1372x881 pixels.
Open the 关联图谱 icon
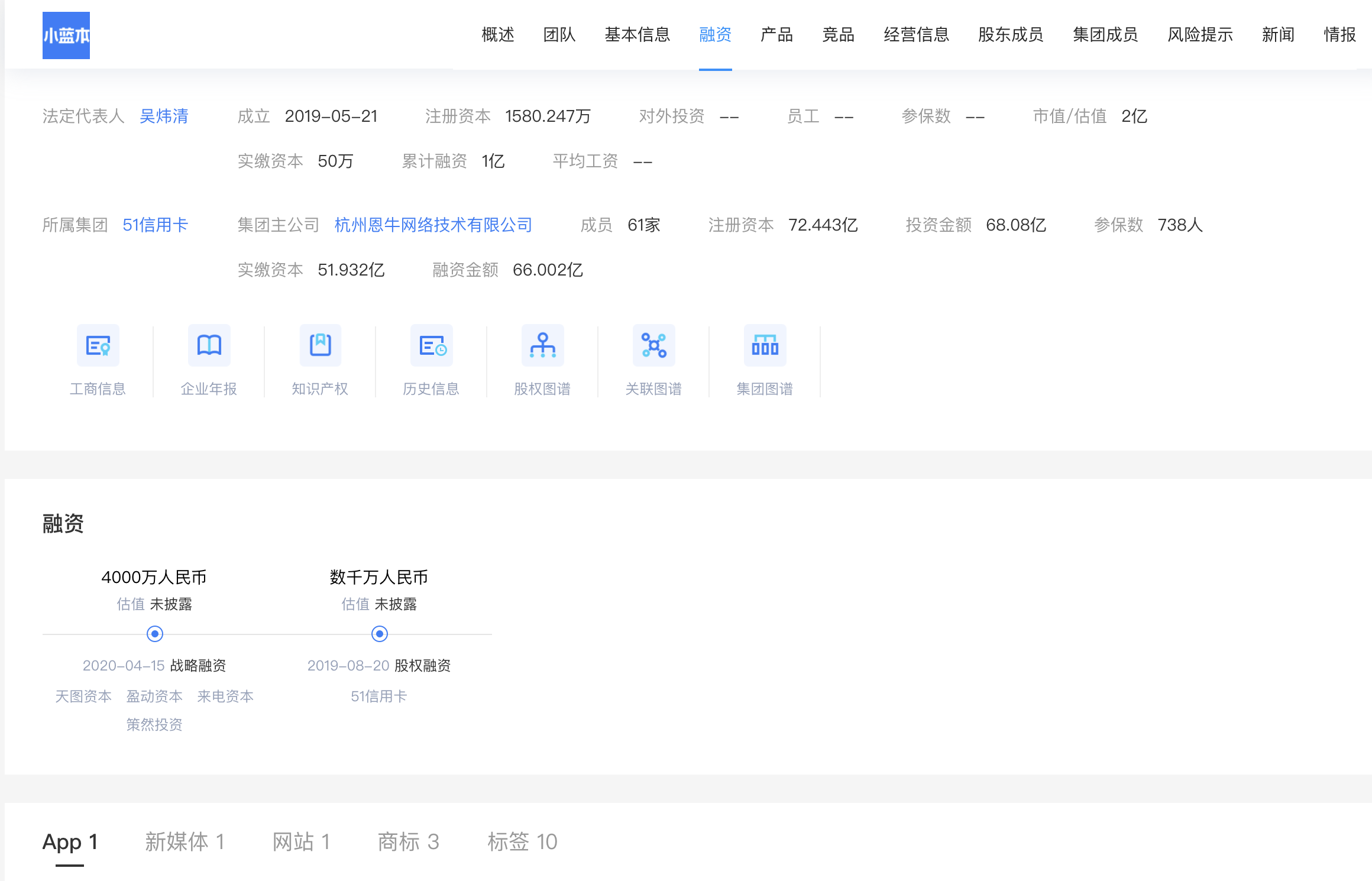pos(653,345)
